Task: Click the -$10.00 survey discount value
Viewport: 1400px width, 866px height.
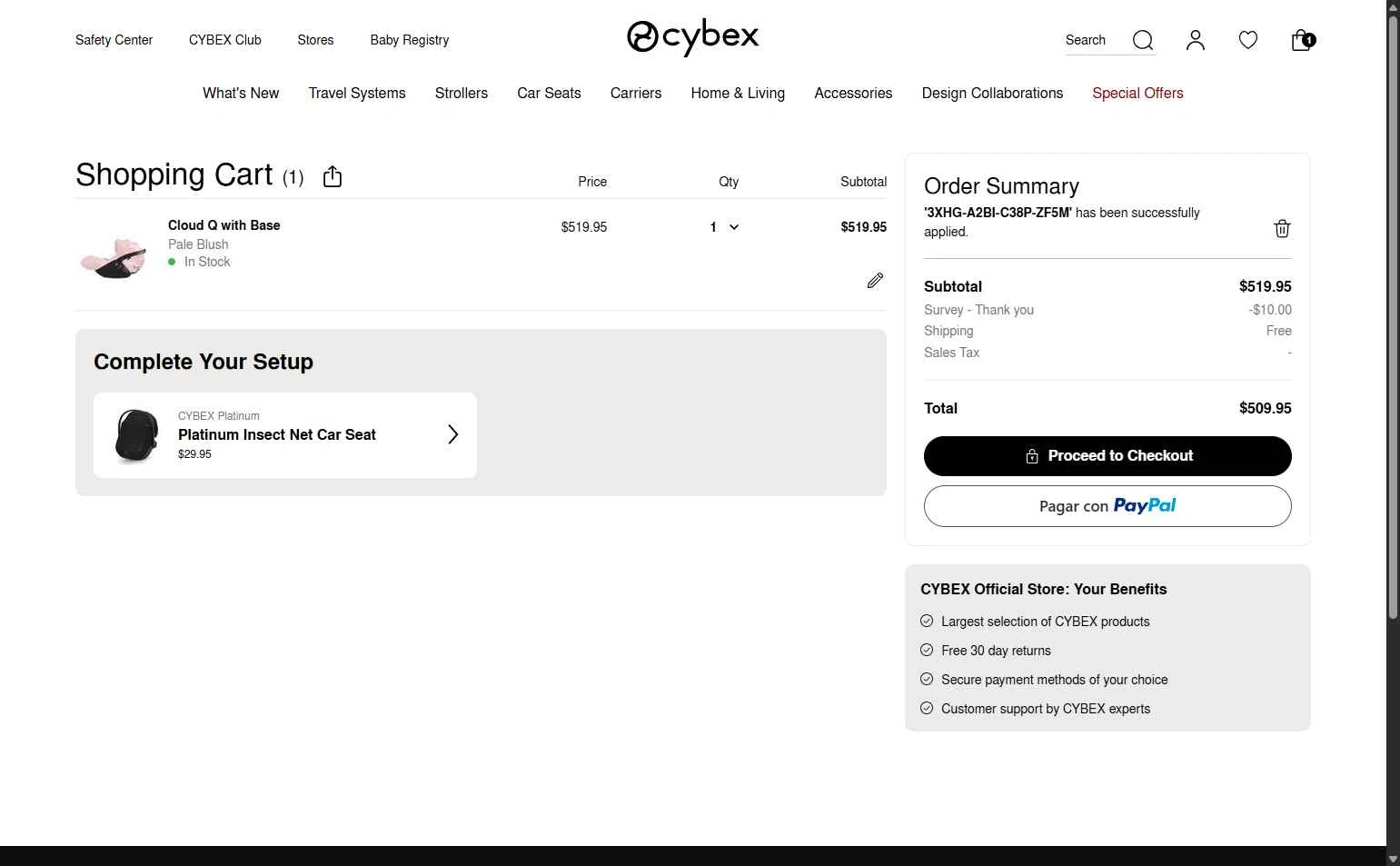Action: pos(1270,310)
